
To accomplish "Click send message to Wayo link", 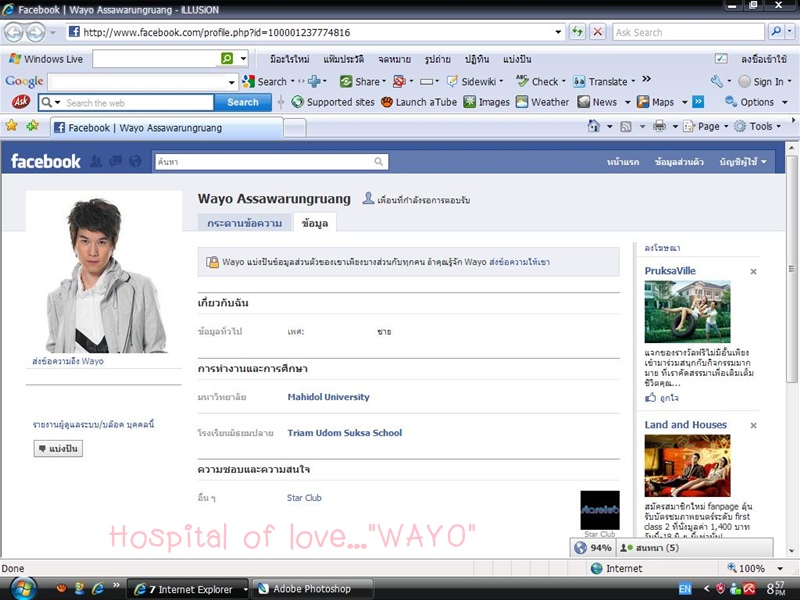I will click(68, 361).
